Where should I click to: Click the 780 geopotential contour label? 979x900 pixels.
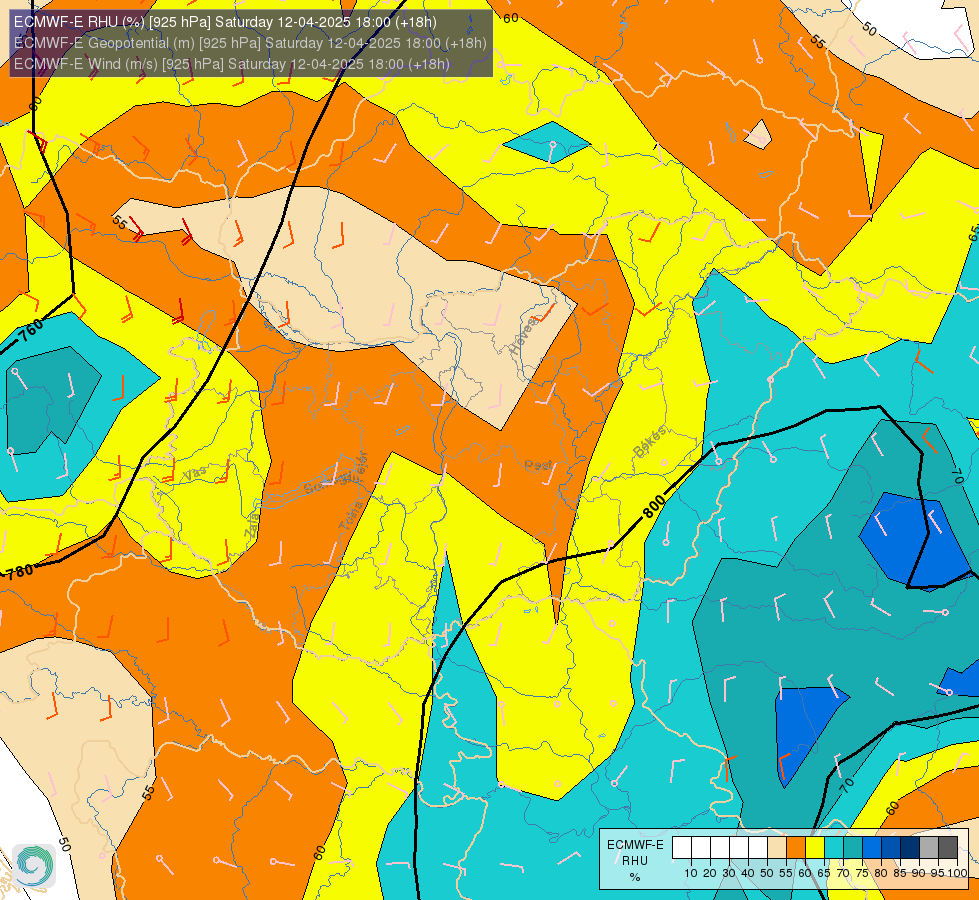[x=19, y=571]
